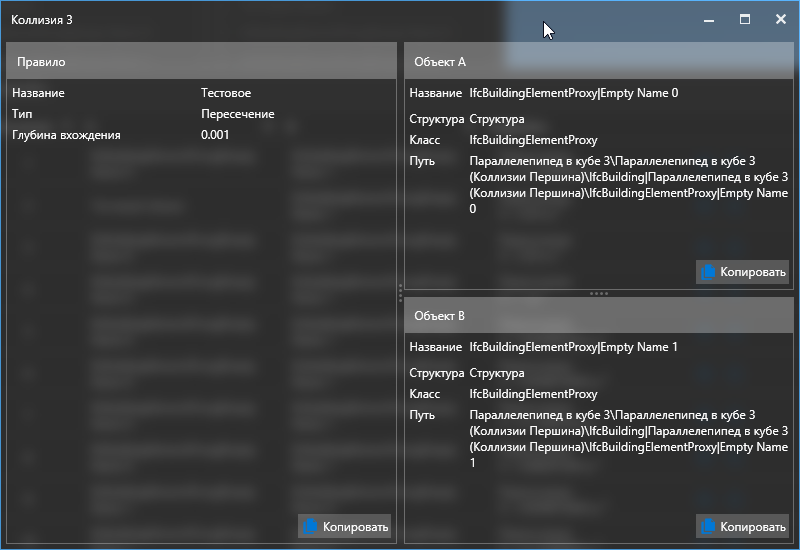This screenshot has width=800, height=550.
Task: Click the Класс value in the Объект A panel
Action: click(533, 140)
